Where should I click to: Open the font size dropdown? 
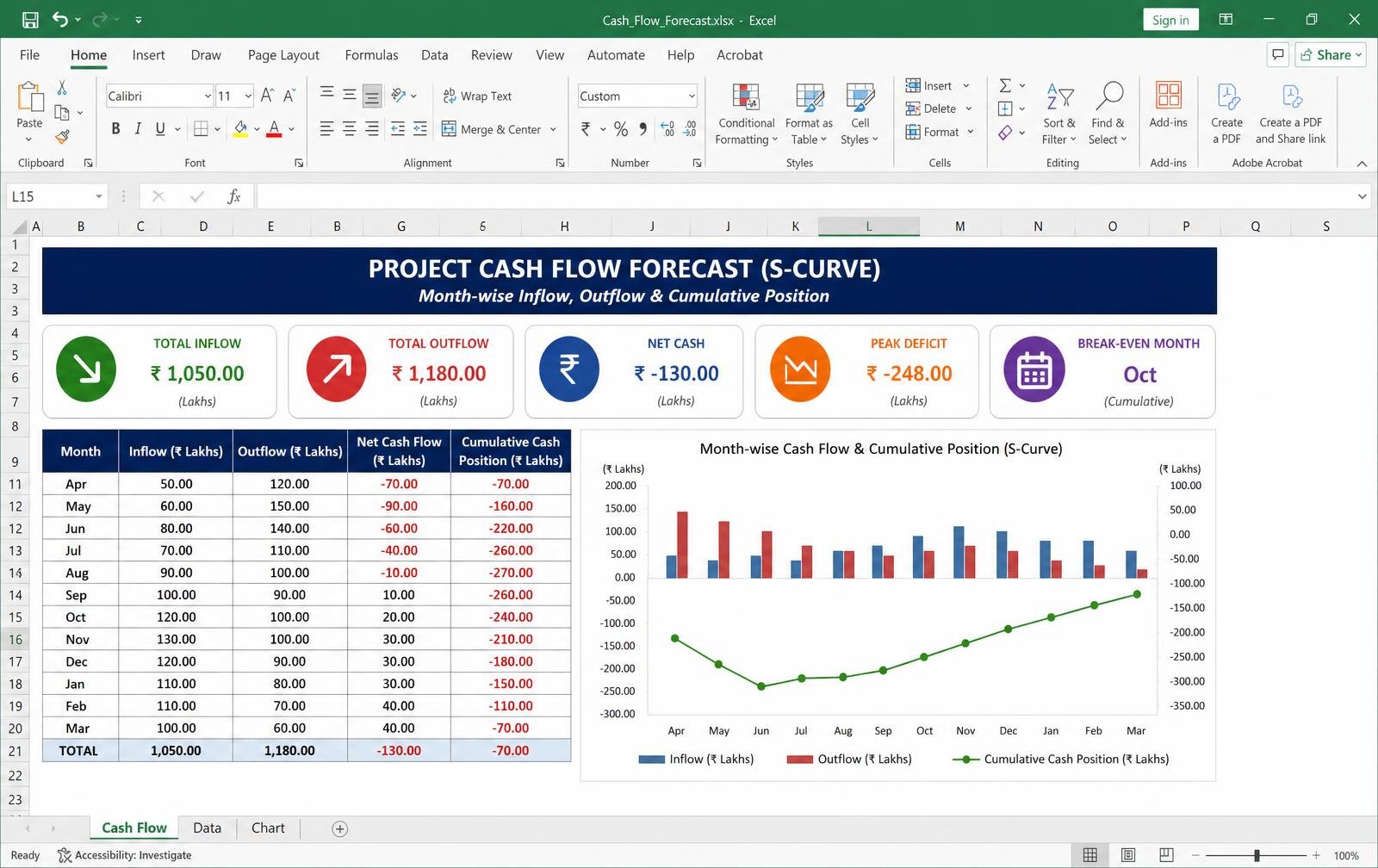pos(248,96)
